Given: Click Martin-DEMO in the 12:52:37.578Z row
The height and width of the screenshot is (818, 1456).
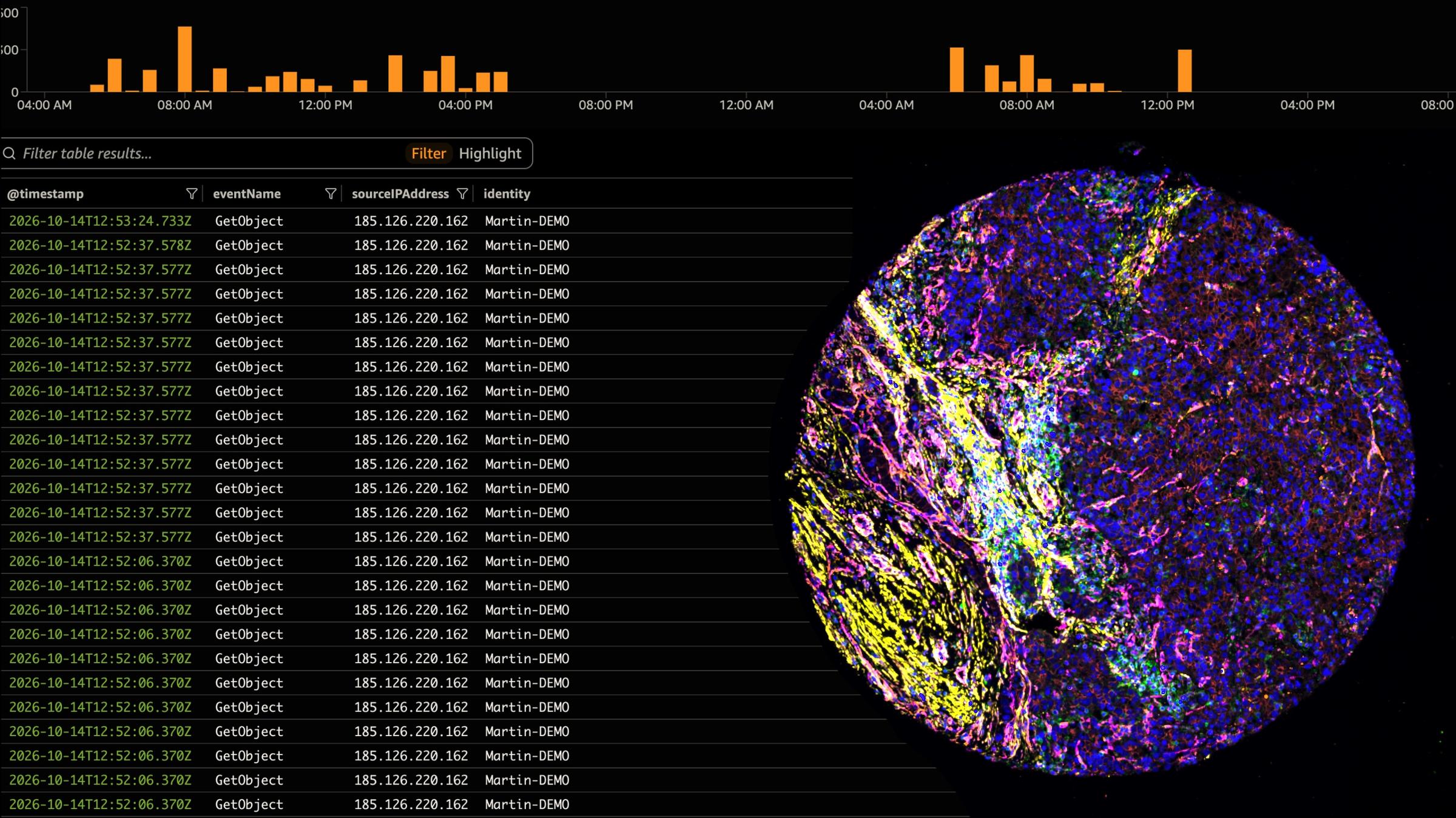Looking at the screenshot, I should 527,245.
